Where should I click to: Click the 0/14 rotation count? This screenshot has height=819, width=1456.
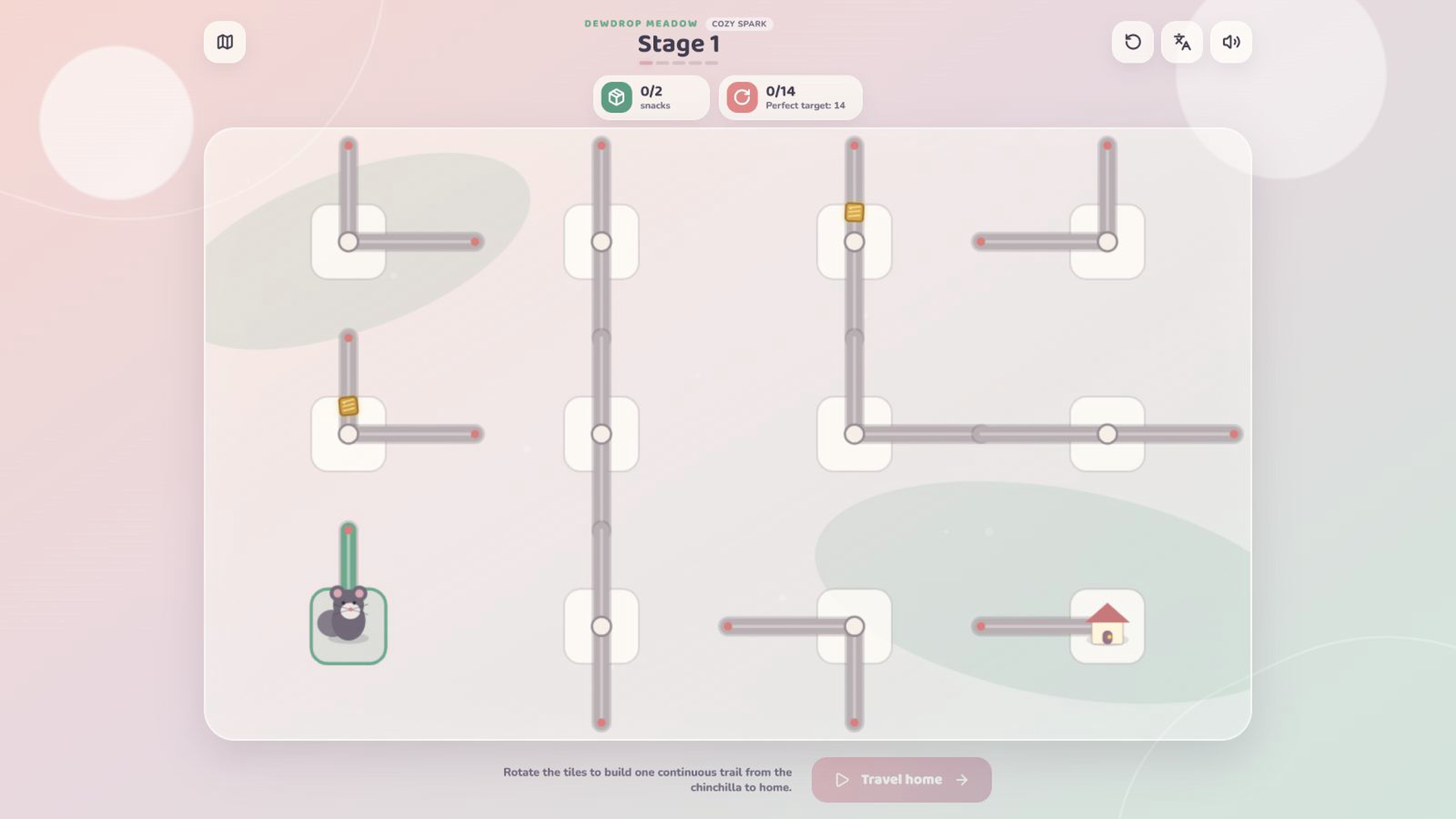[x=780, y=91]
